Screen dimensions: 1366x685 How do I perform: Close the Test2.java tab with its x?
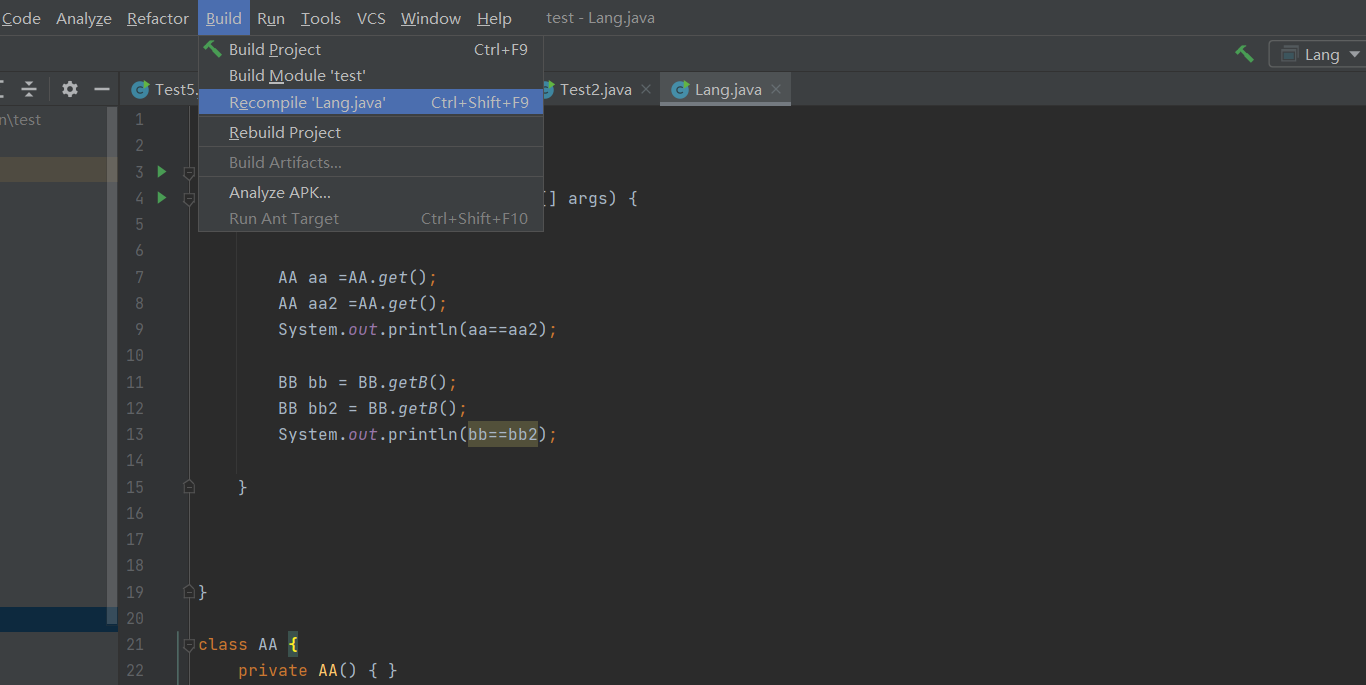point(645,89)
